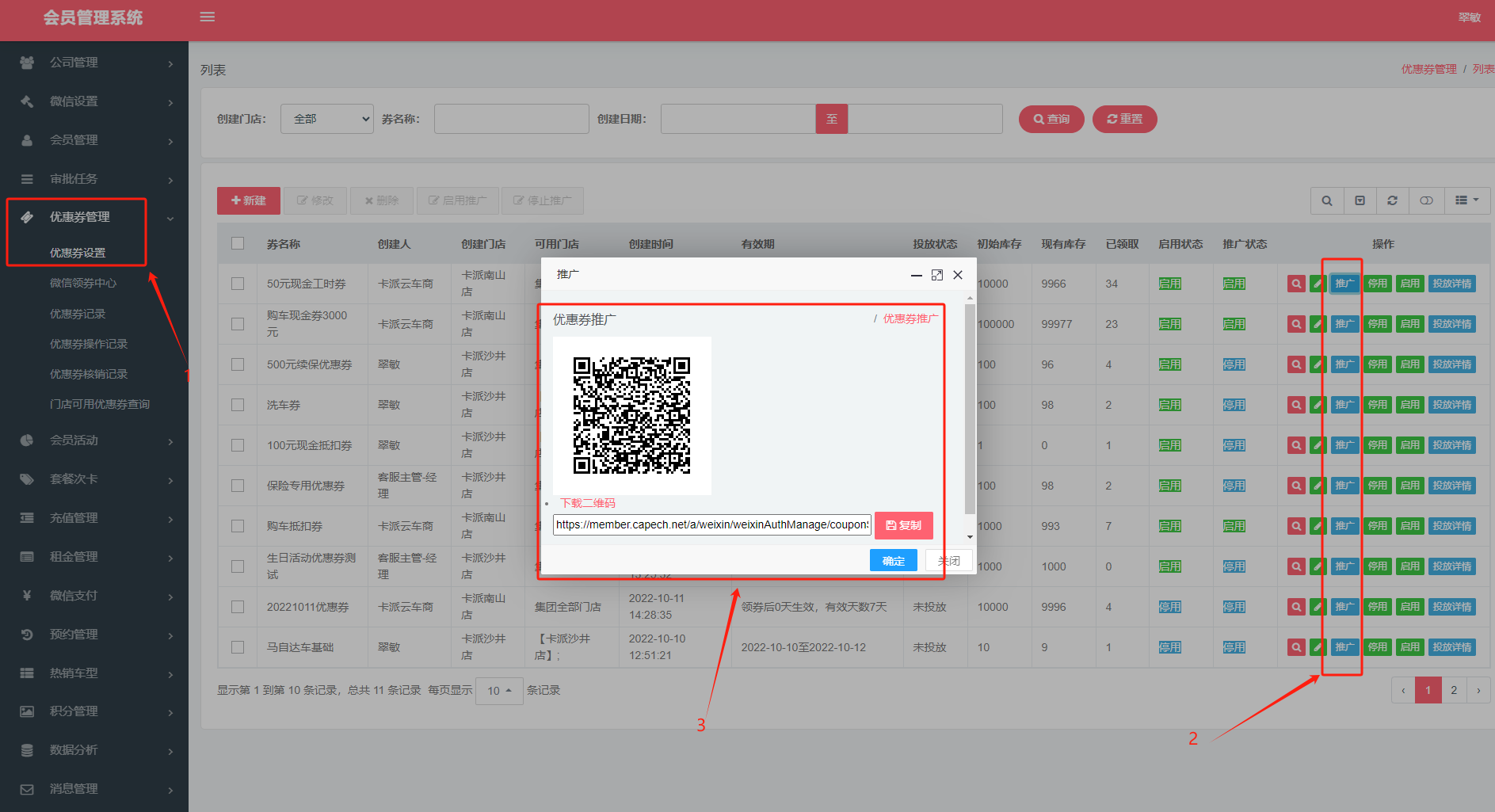Check the 50元现金工时券 row checkbox
1495x812 pixels.
(x=238, y=284)
